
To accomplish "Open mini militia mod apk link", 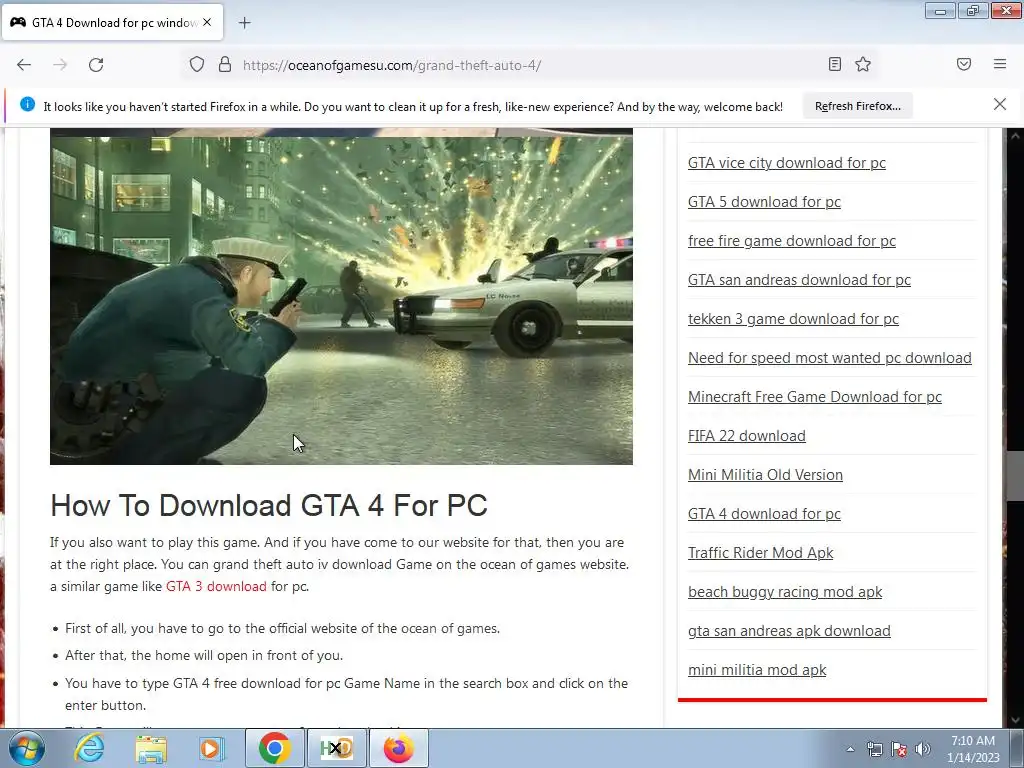I will point(757,670).
